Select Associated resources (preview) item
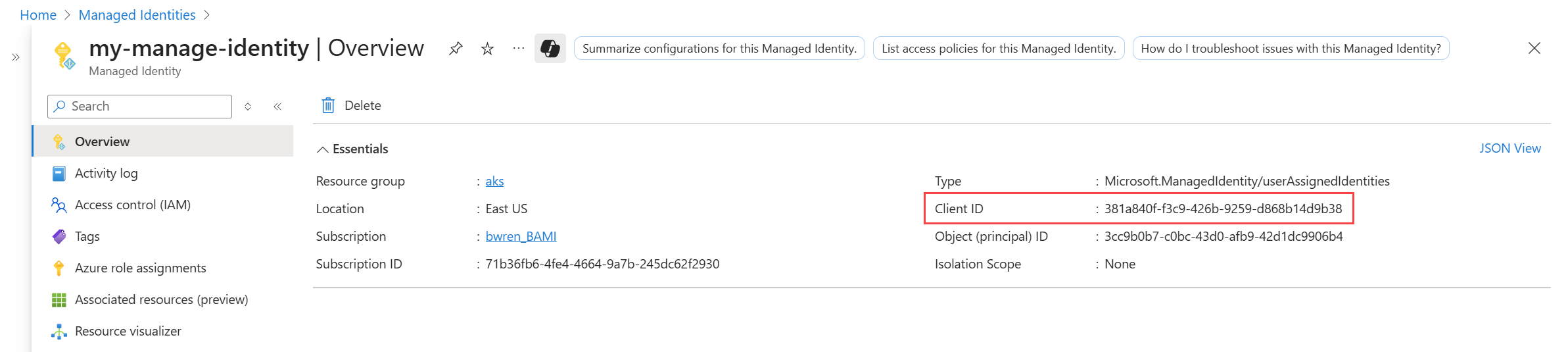 coord(161,299)
